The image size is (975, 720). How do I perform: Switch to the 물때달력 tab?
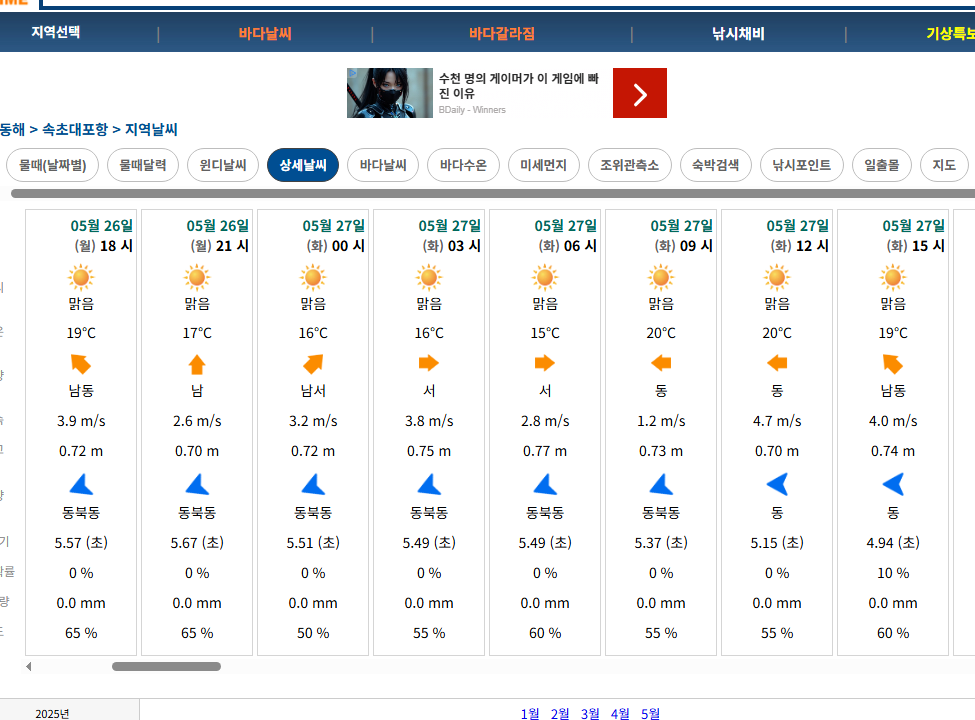click(x=142, y=165)
